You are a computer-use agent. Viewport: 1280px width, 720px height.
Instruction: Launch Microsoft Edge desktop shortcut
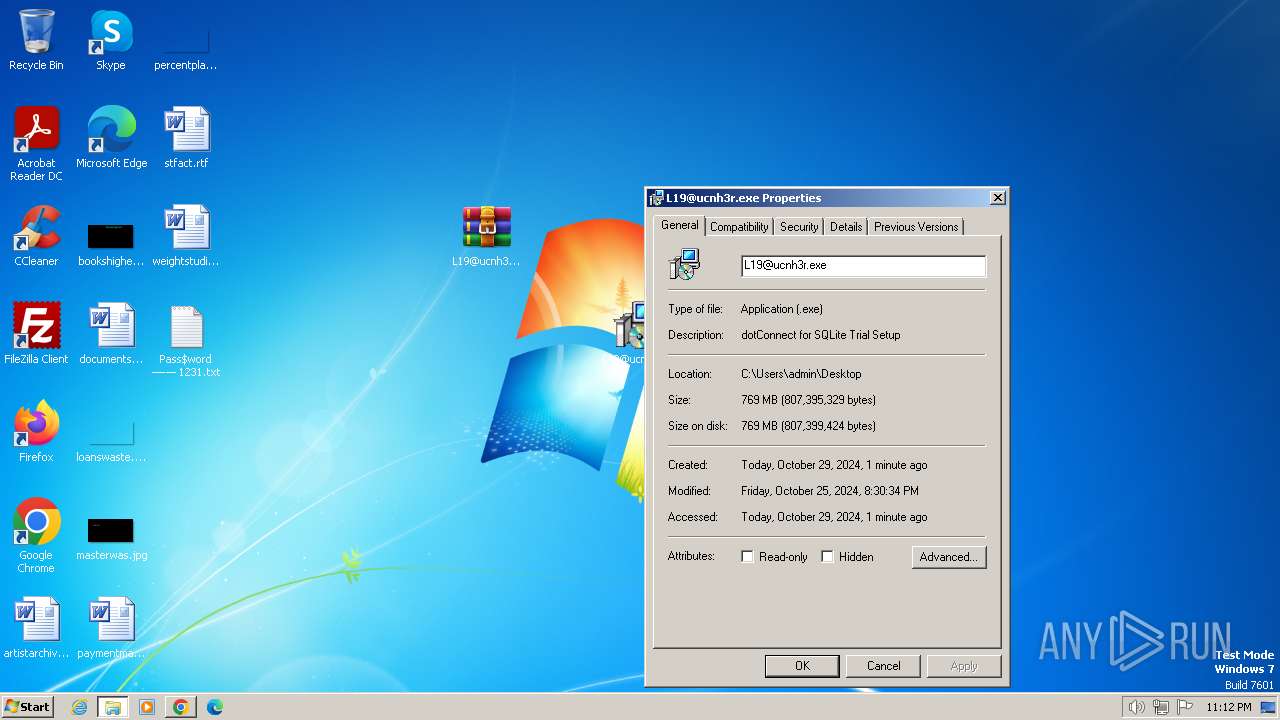point(111,137)
